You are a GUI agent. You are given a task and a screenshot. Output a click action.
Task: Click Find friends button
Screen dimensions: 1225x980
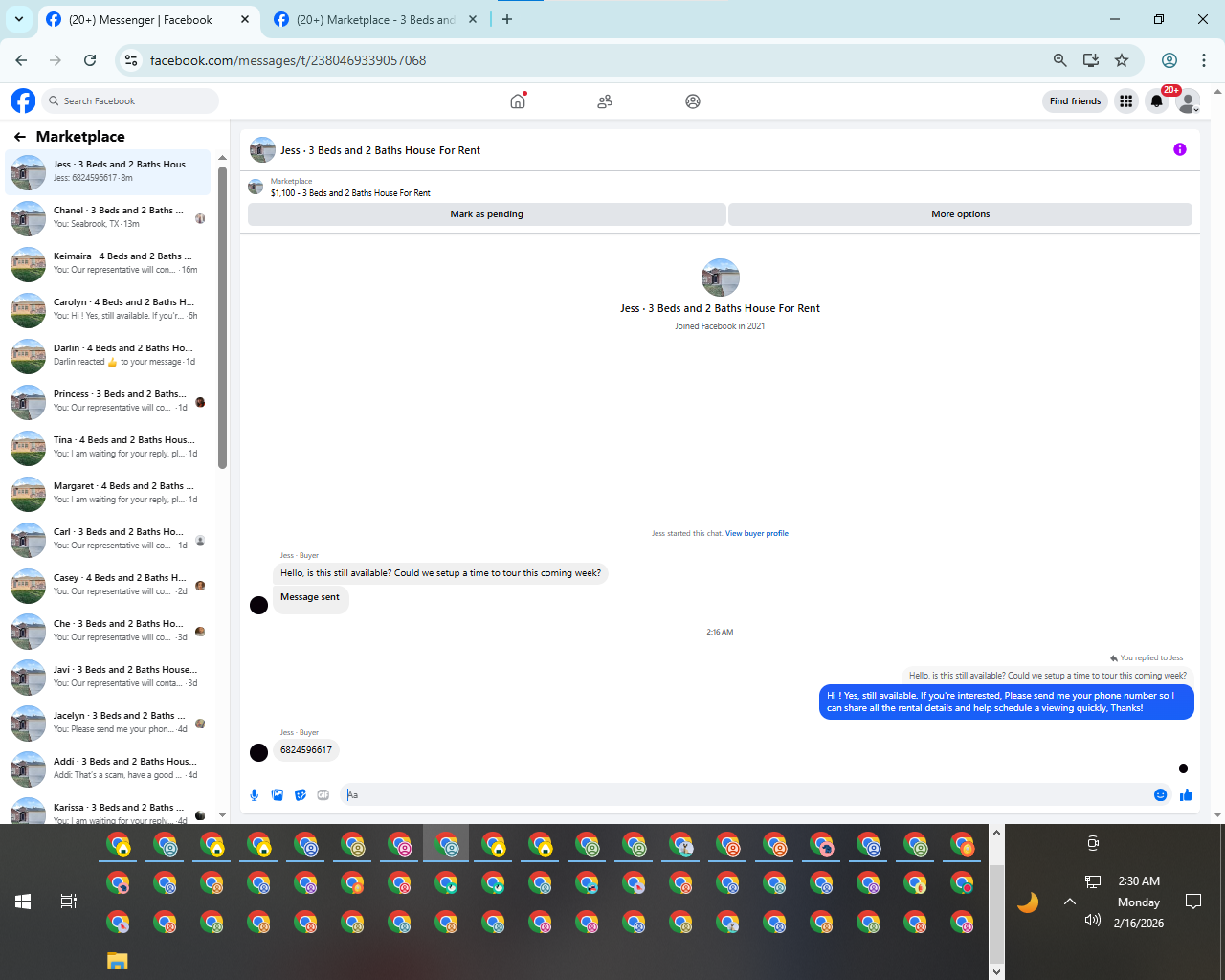pyautogui.click(x=1075, y=101)
